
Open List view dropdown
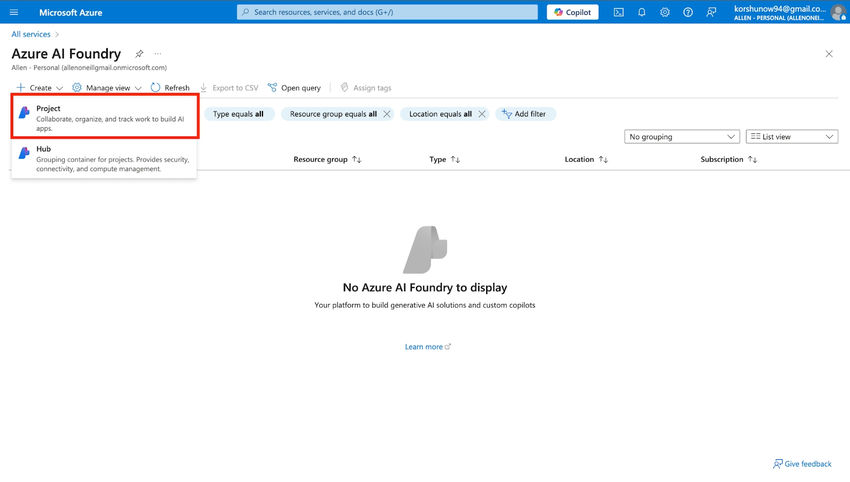click(x=791, y=137)
